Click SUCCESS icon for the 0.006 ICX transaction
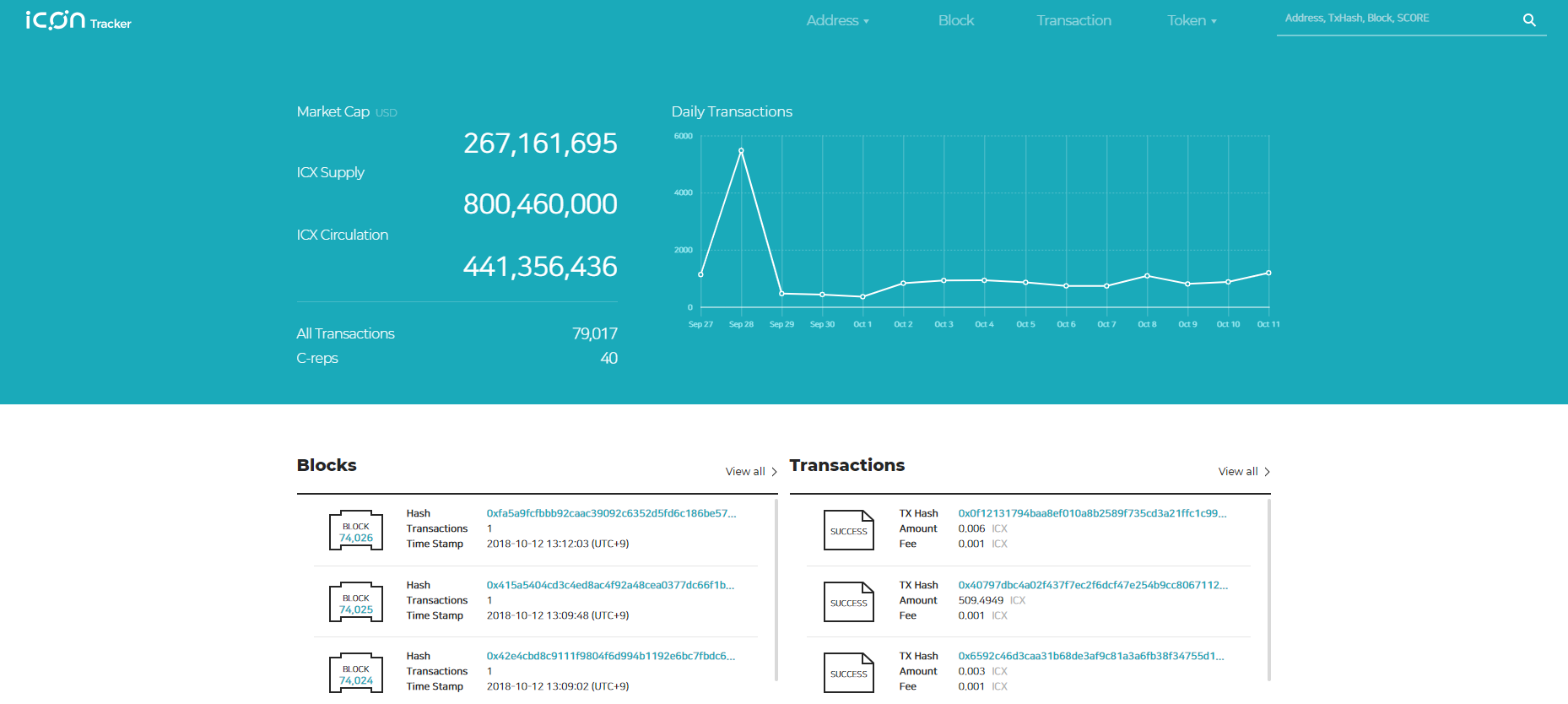This screenshot has width=1568, height=704. tap(849, 531)
